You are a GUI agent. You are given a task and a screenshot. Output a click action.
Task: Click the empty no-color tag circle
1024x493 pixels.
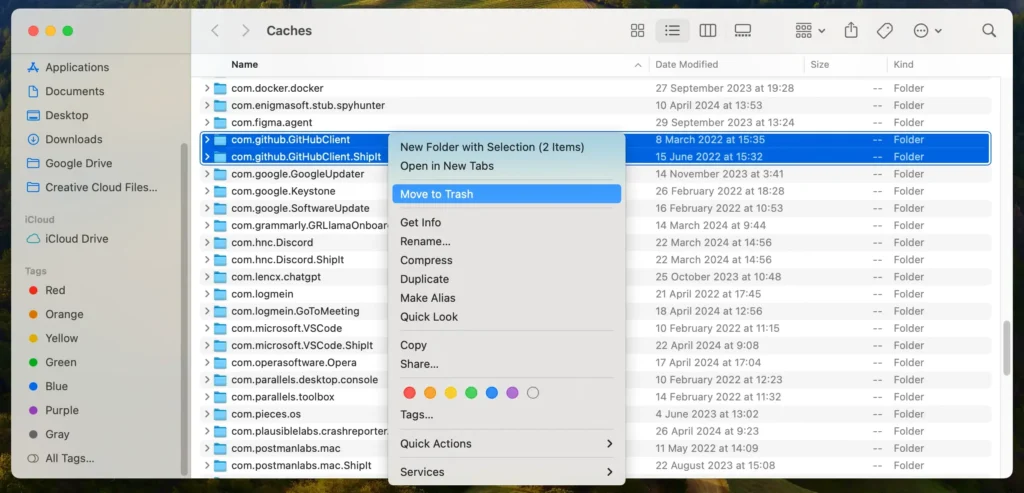coord(533,393)
